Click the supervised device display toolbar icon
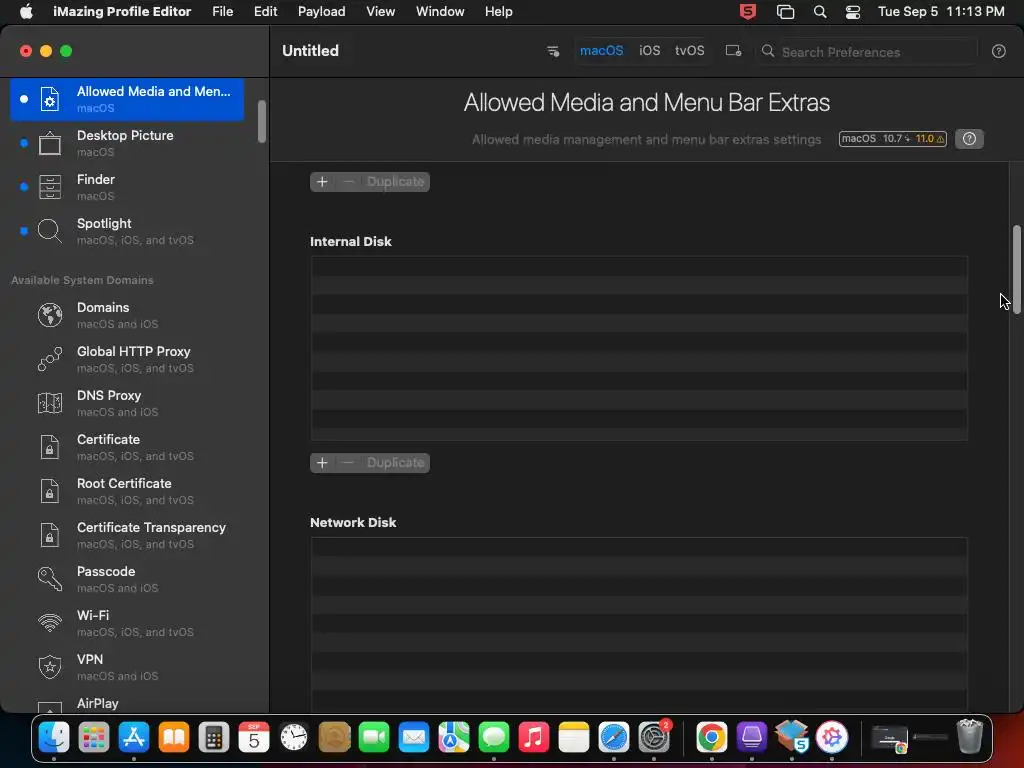1024x768 pixels. click(733, 51)
